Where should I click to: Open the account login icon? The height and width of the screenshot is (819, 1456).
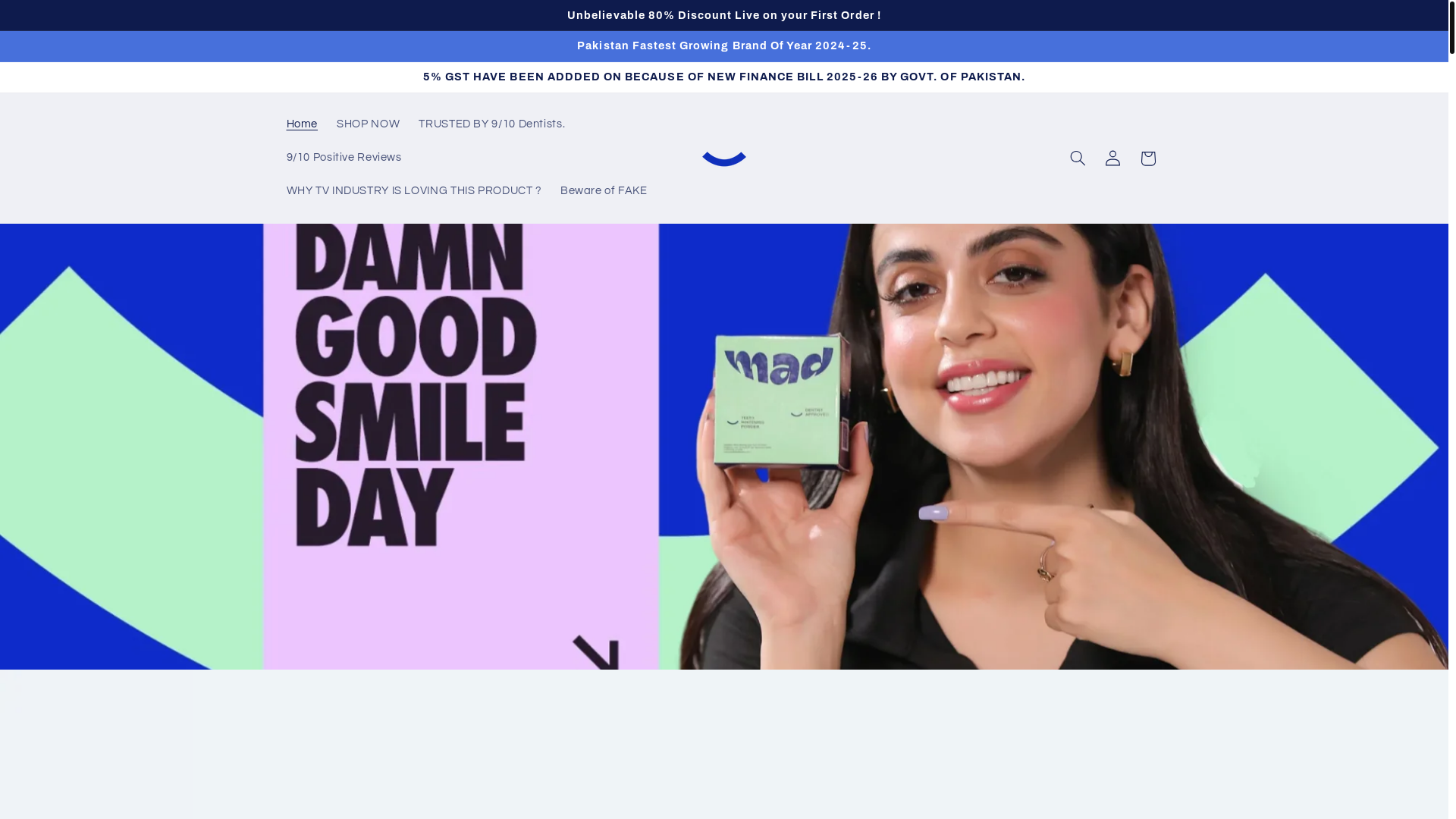click(1112, 158)
